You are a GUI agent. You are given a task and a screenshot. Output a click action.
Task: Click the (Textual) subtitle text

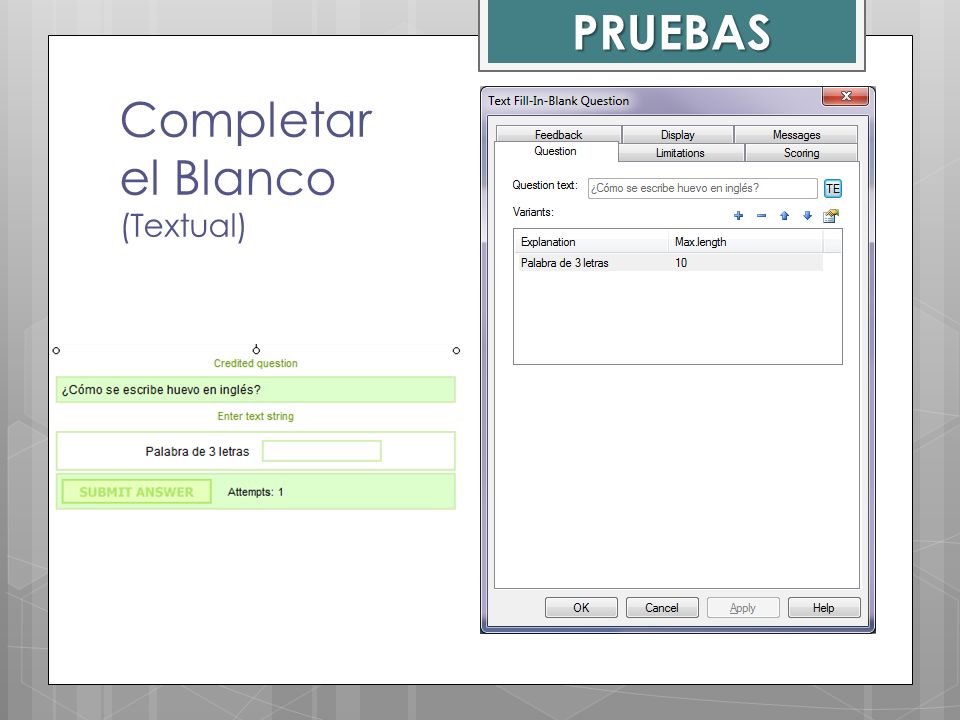click(183, 226)
